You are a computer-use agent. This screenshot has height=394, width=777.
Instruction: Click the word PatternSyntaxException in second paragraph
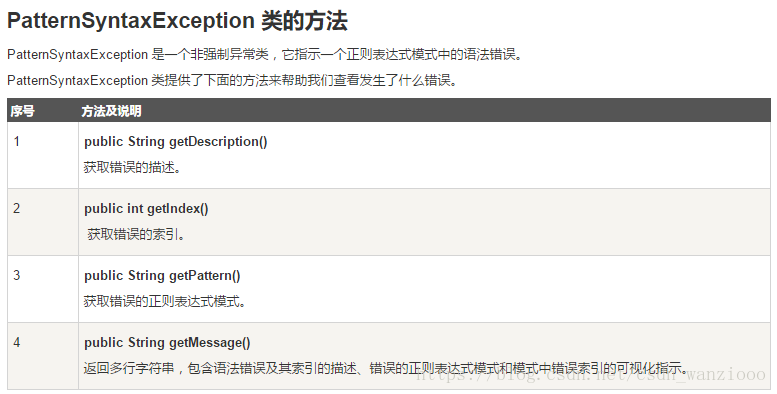tap(77, 80)
